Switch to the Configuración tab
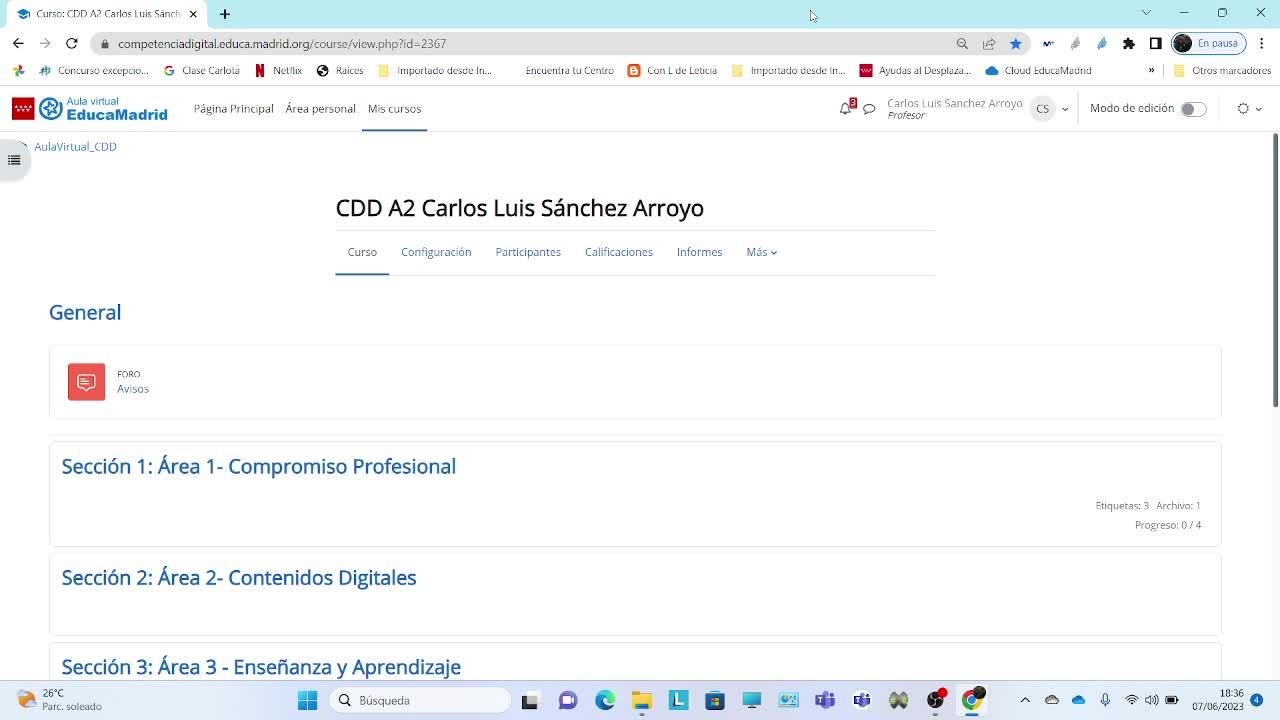Image resolution: width=1280 pixels, height=720 pixels. [436, 252]
